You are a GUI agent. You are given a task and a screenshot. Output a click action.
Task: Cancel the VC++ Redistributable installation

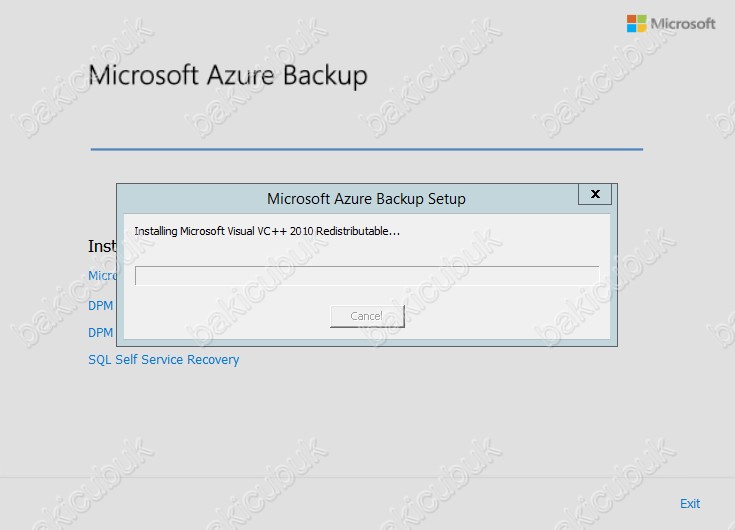point(367,316)
